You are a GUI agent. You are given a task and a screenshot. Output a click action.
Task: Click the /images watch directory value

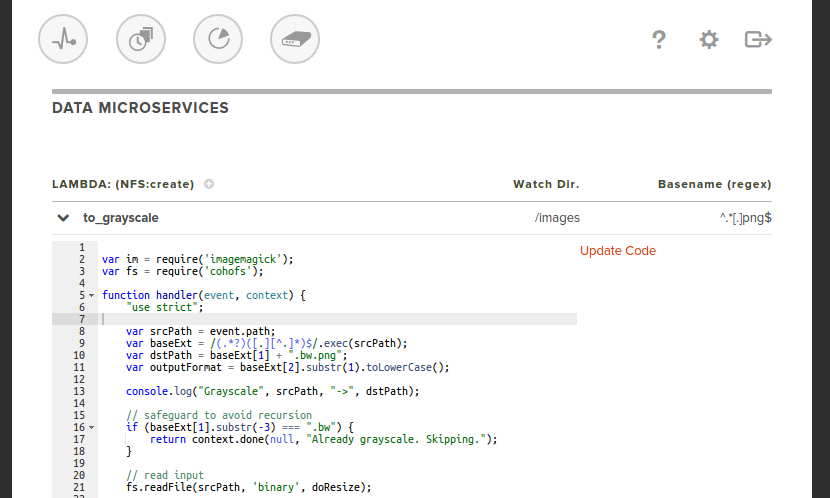pyautogui.click(x=557, y=218)
